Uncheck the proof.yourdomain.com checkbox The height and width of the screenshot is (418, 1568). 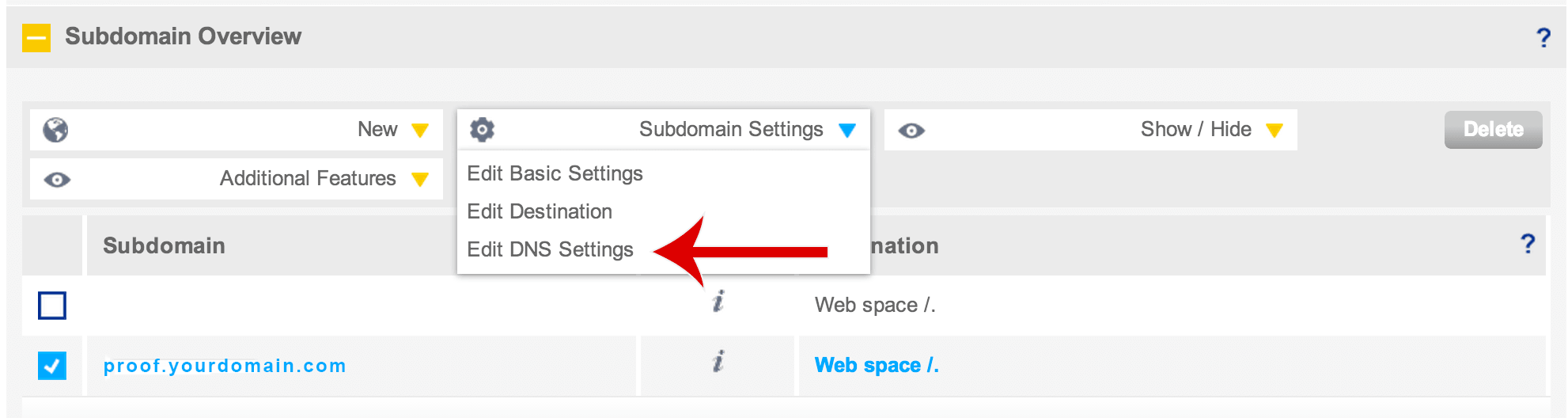point(52,366)
